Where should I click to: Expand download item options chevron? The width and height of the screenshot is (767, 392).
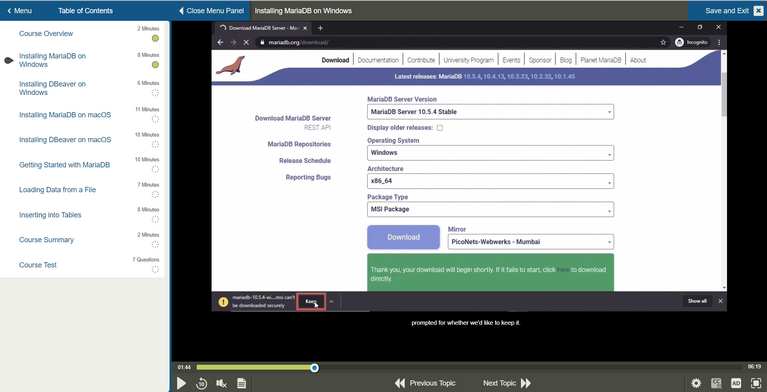point(331,301)
